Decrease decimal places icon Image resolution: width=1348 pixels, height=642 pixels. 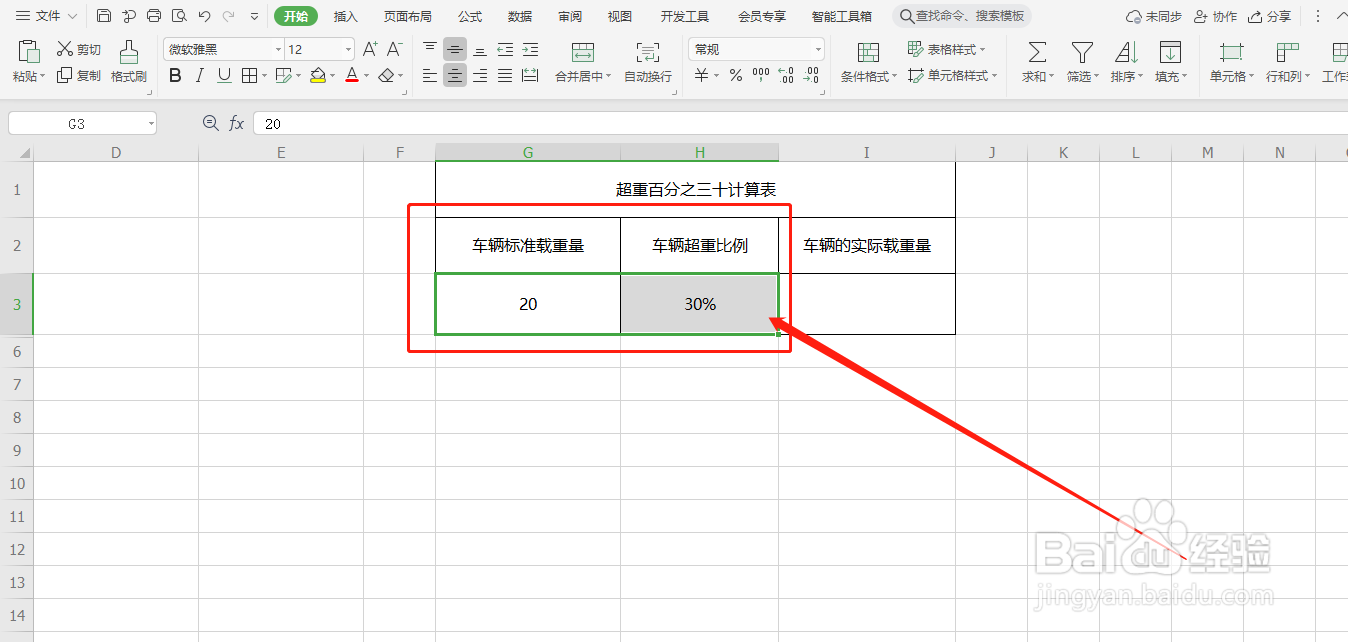(812, 75)
